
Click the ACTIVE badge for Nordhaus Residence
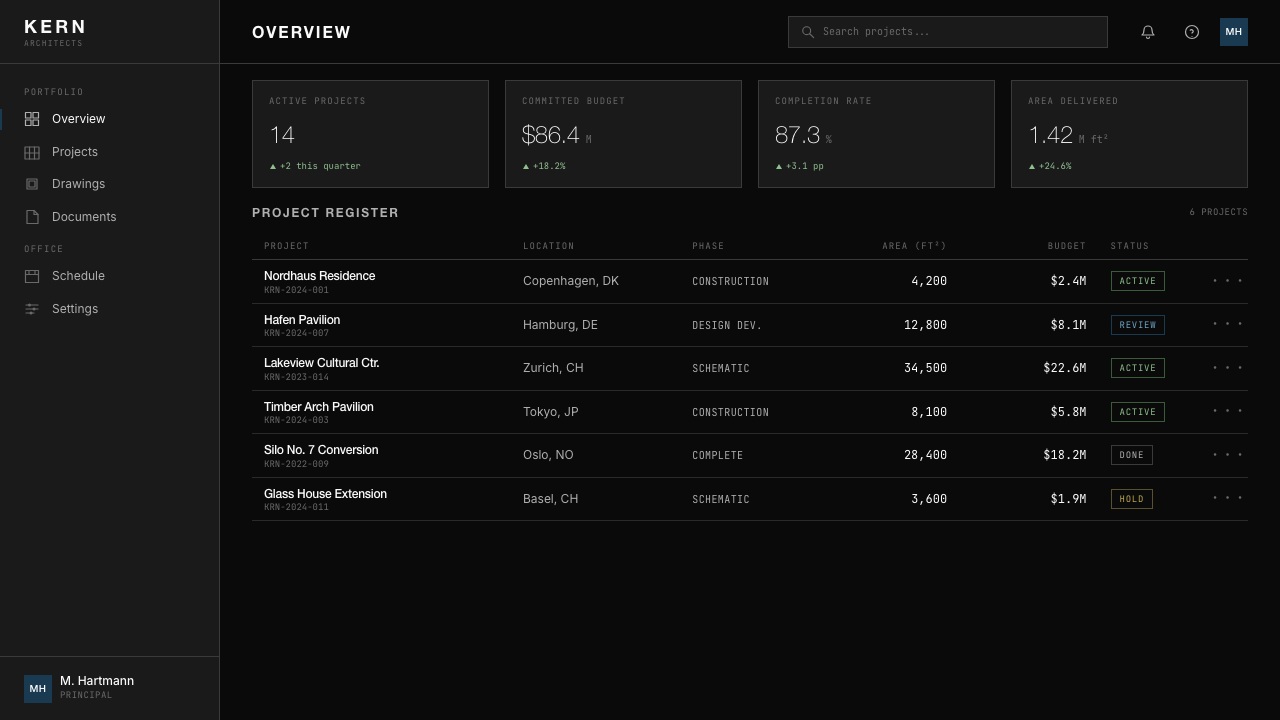[x=1138, y=281]
